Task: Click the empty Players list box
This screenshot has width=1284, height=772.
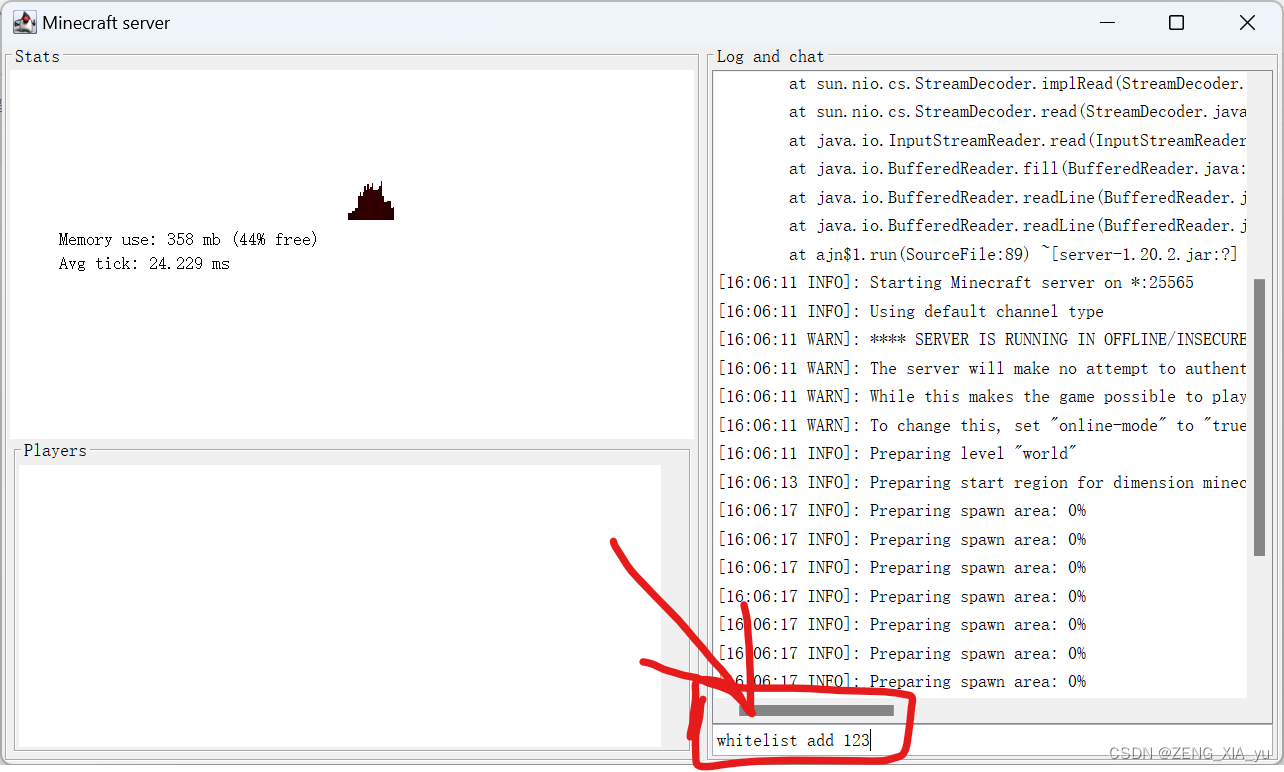Action: click(340, 605)
